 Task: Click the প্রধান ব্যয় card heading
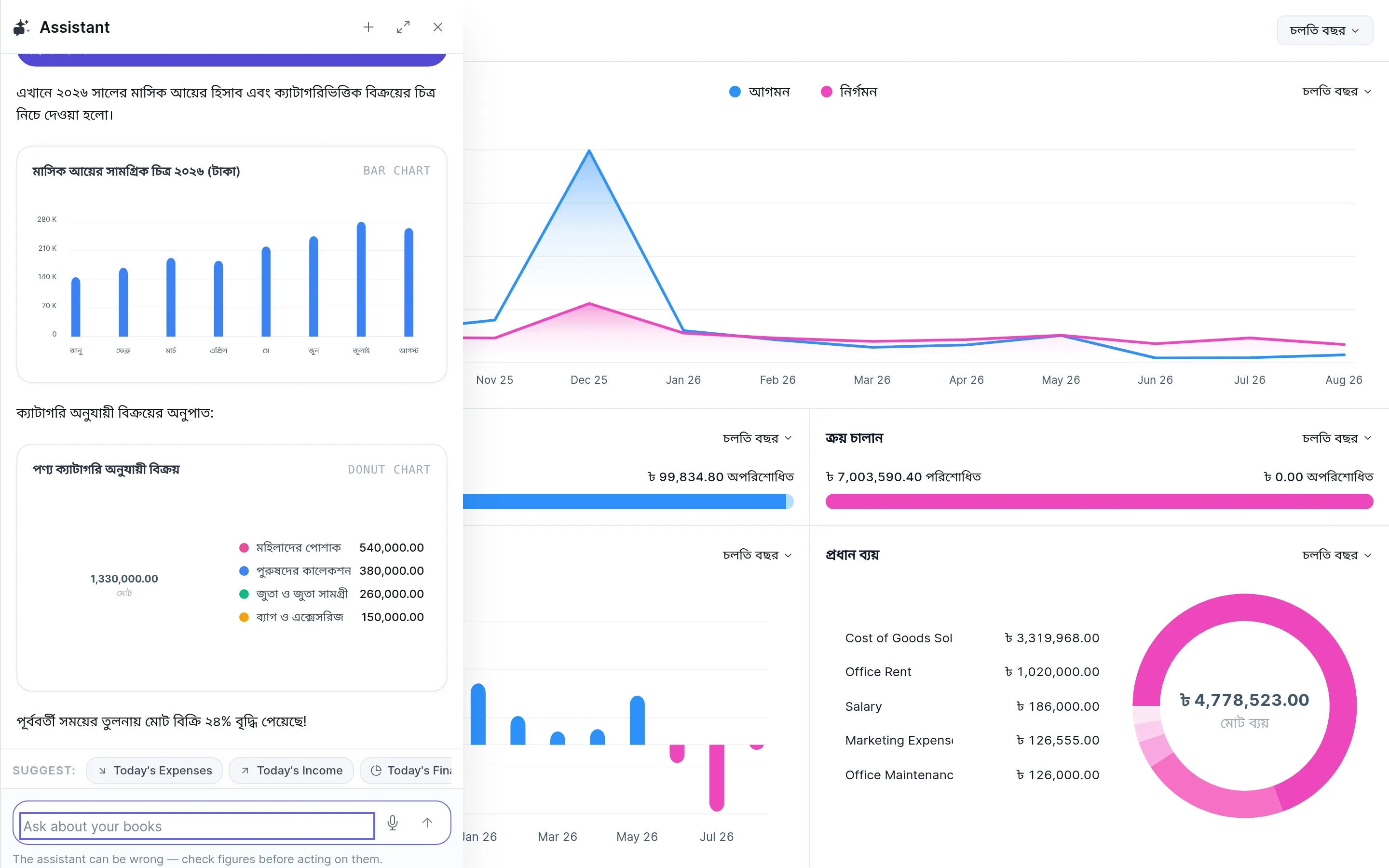852,555
